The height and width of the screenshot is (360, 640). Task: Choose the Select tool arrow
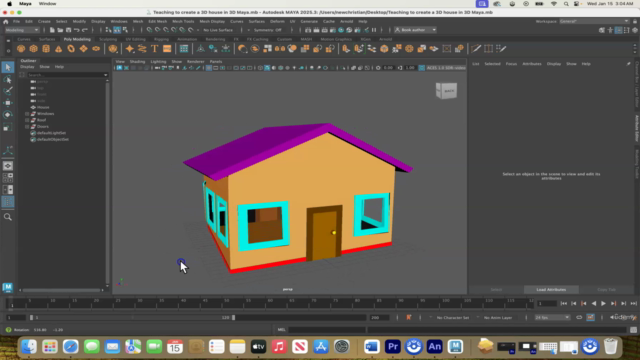(8, 67)
